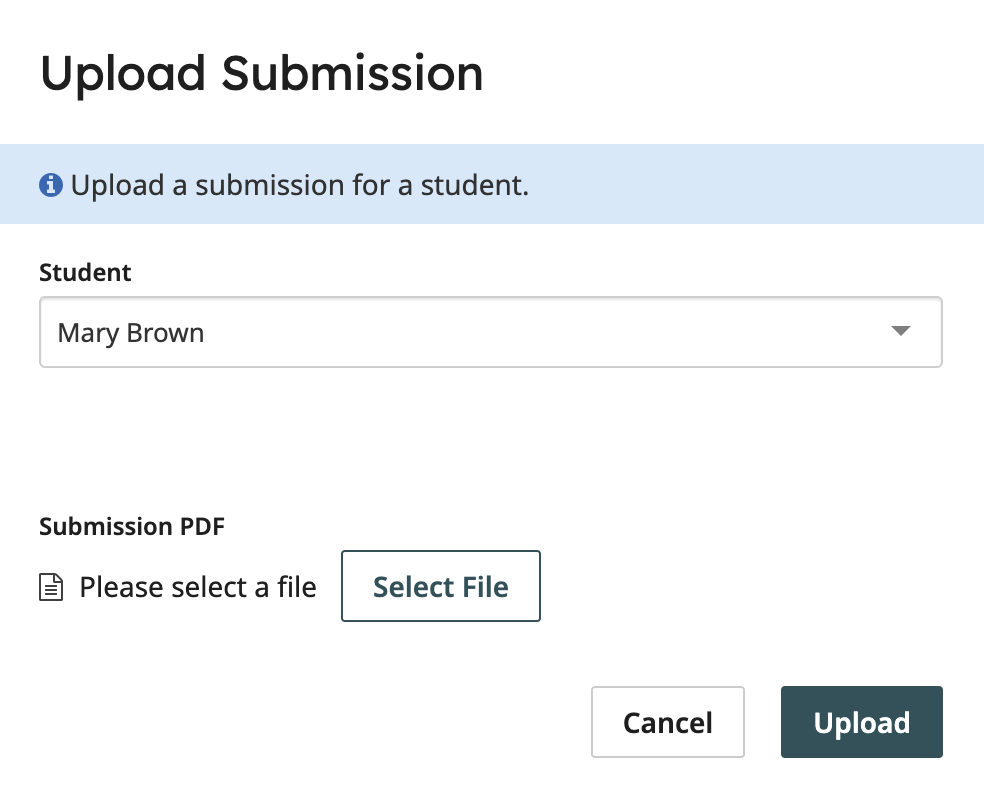Image resolution: width=984 pixels, height=798 pixels.
Task: Click Cancel to dismiss the dialog
Action: (x=667, y=721)
